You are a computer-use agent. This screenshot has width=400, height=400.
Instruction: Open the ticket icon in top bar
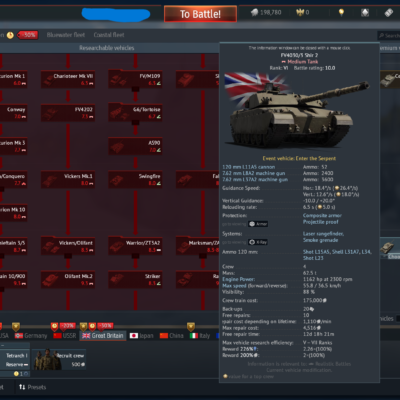click(389, 13)
